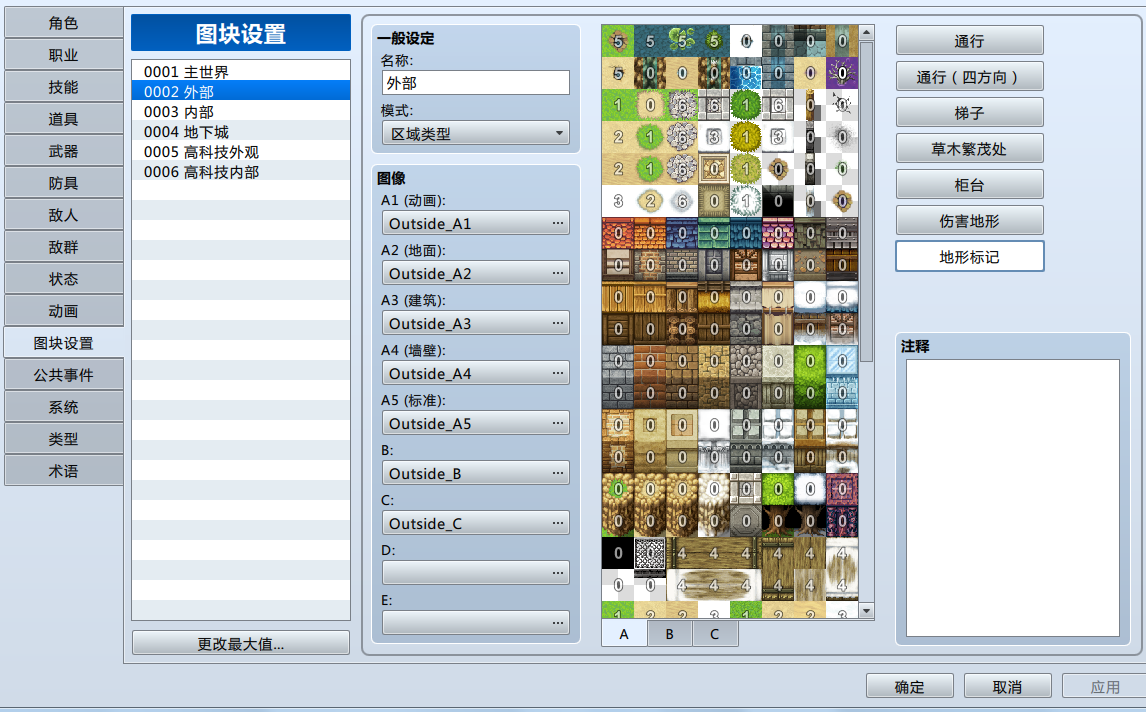Switch to the 道具 tab
Image resolution: width=1146 pixels, height=712 pixels.
(x=64, y=119)
